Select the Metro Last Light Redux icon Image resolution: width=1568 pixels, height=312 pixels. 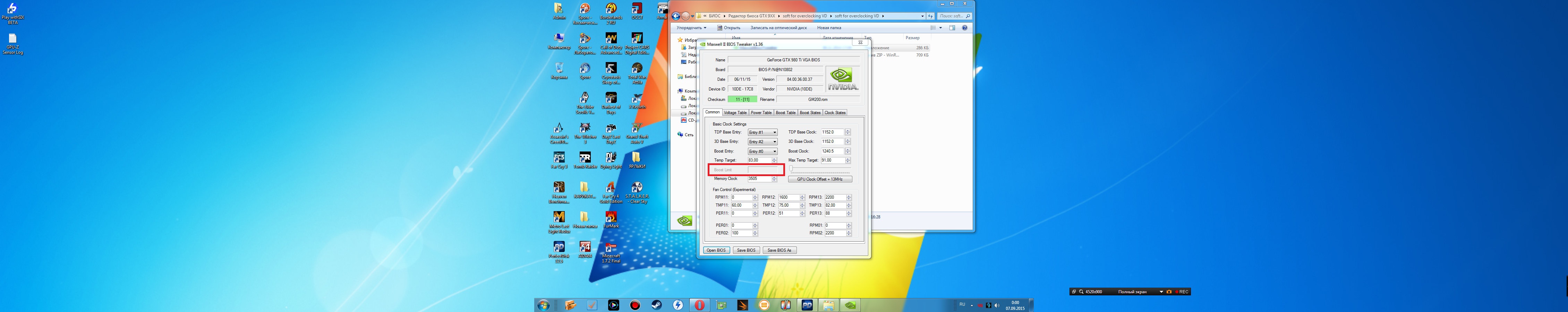559,222
